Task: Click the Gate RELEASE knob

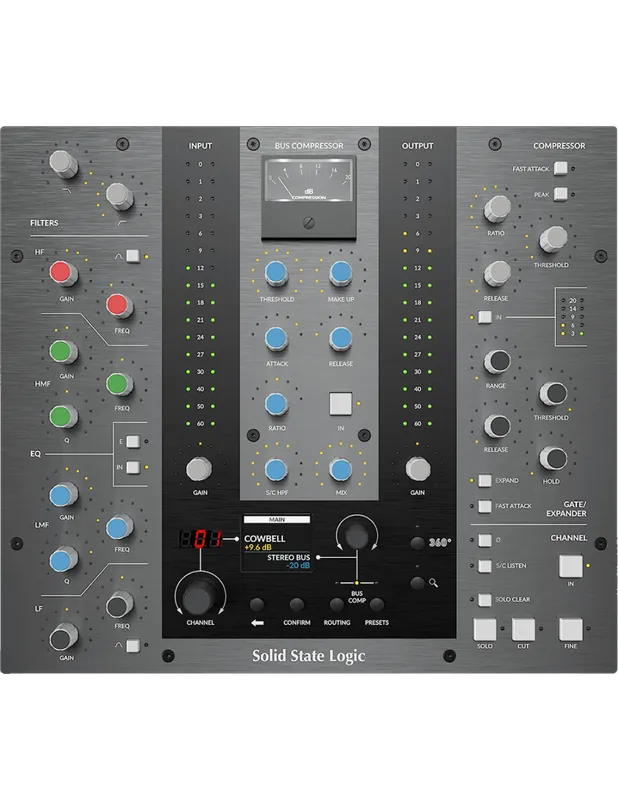Action: tap(497, 426)
